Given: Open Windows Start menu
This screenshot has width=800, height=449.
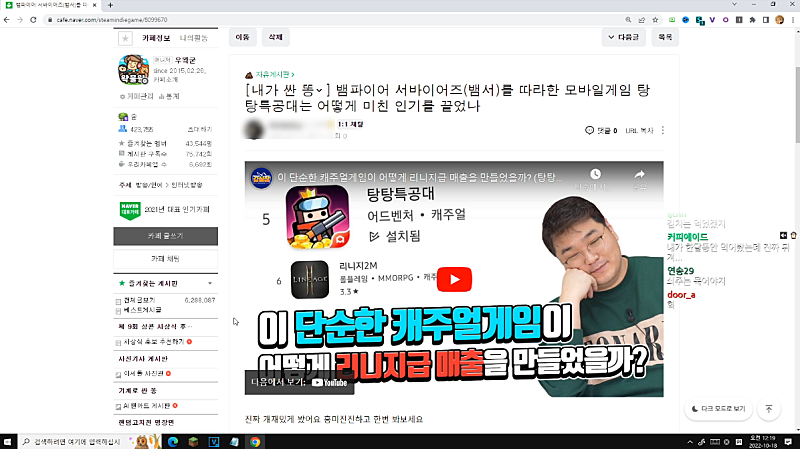Looking at the screenshot, I should [x=7, y=442].
